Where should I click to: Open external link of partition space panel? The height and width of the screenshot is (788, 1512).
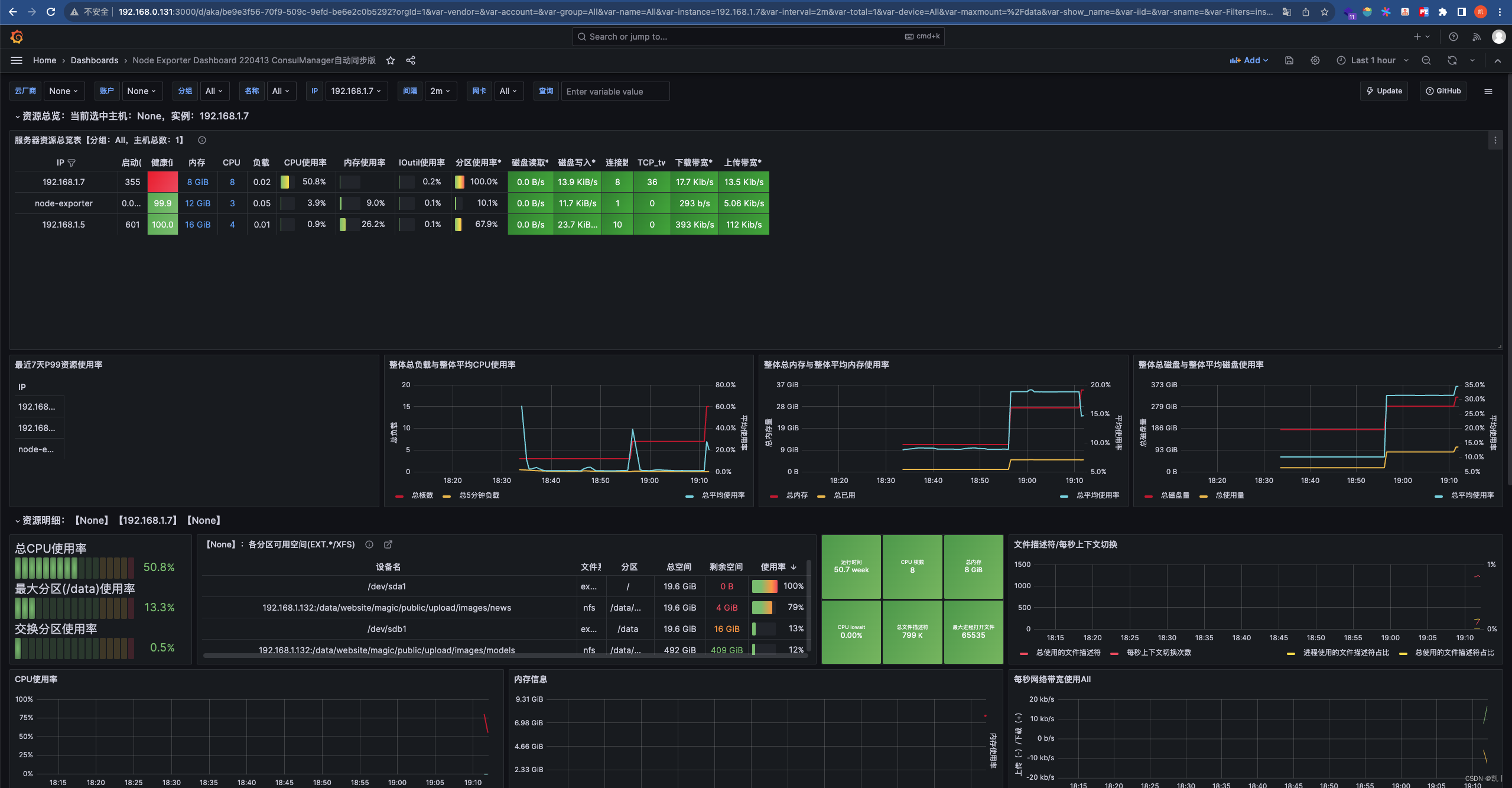tap(388, 544)
